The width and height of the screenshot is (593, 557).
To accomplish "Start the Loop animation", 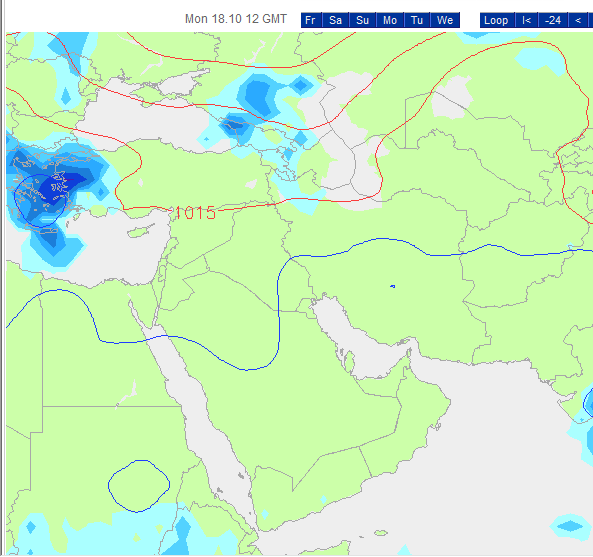I will click(x=496, y=20).
